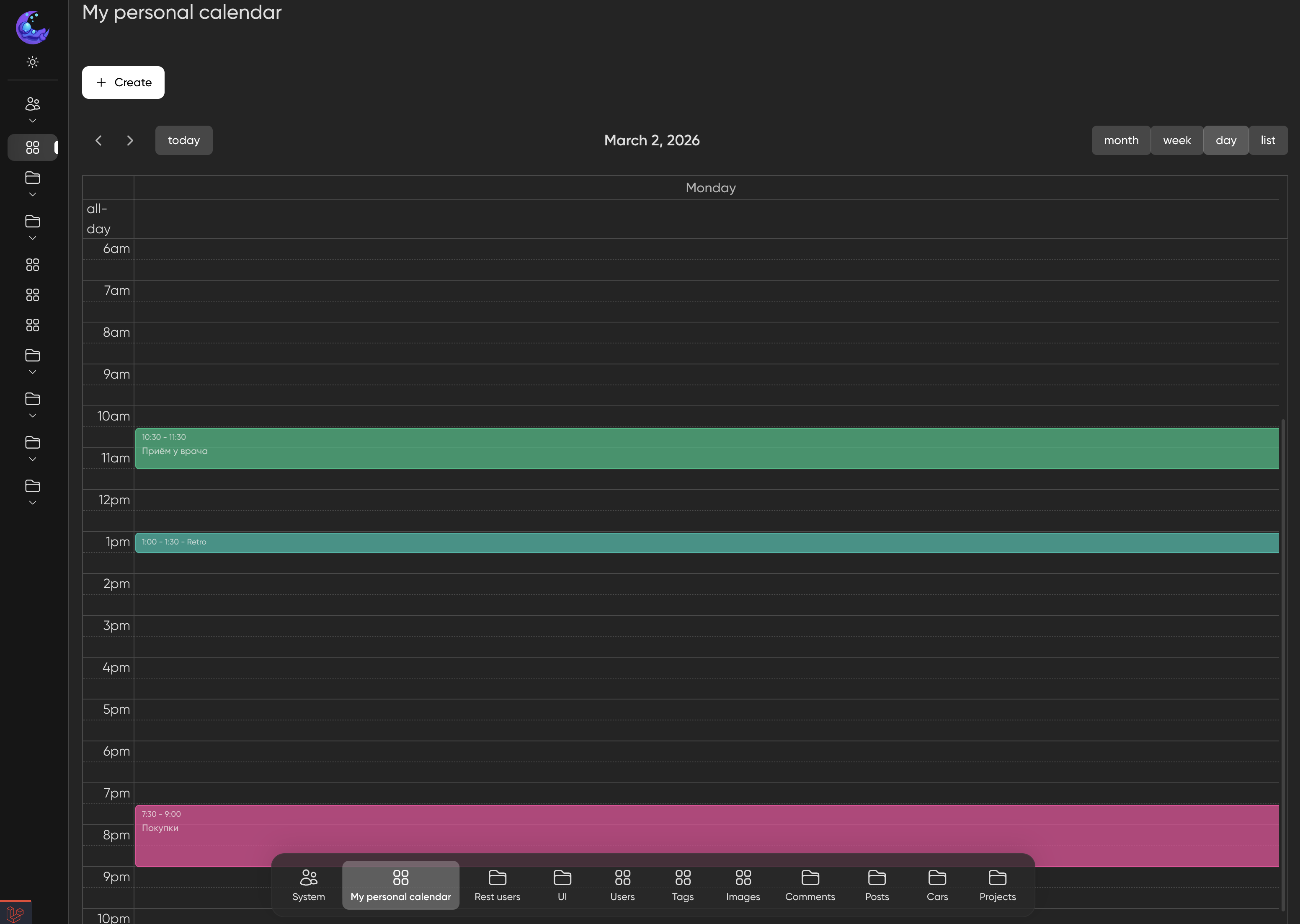Open the Cars folder in bottom dock

coord(936,885)
